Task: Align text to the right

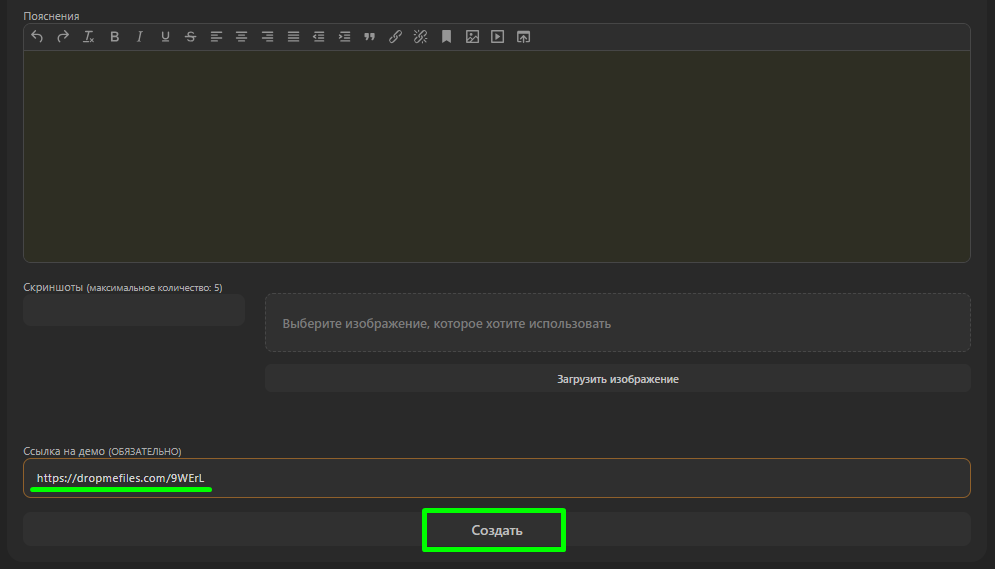Action: click(268, 37)
